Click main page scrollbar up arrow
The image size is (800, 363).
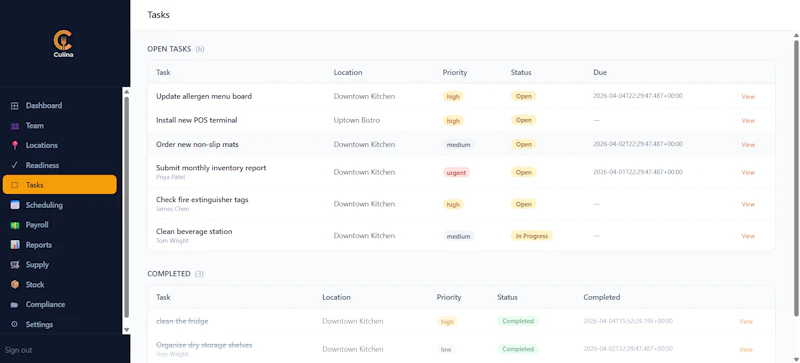[796, 35]
